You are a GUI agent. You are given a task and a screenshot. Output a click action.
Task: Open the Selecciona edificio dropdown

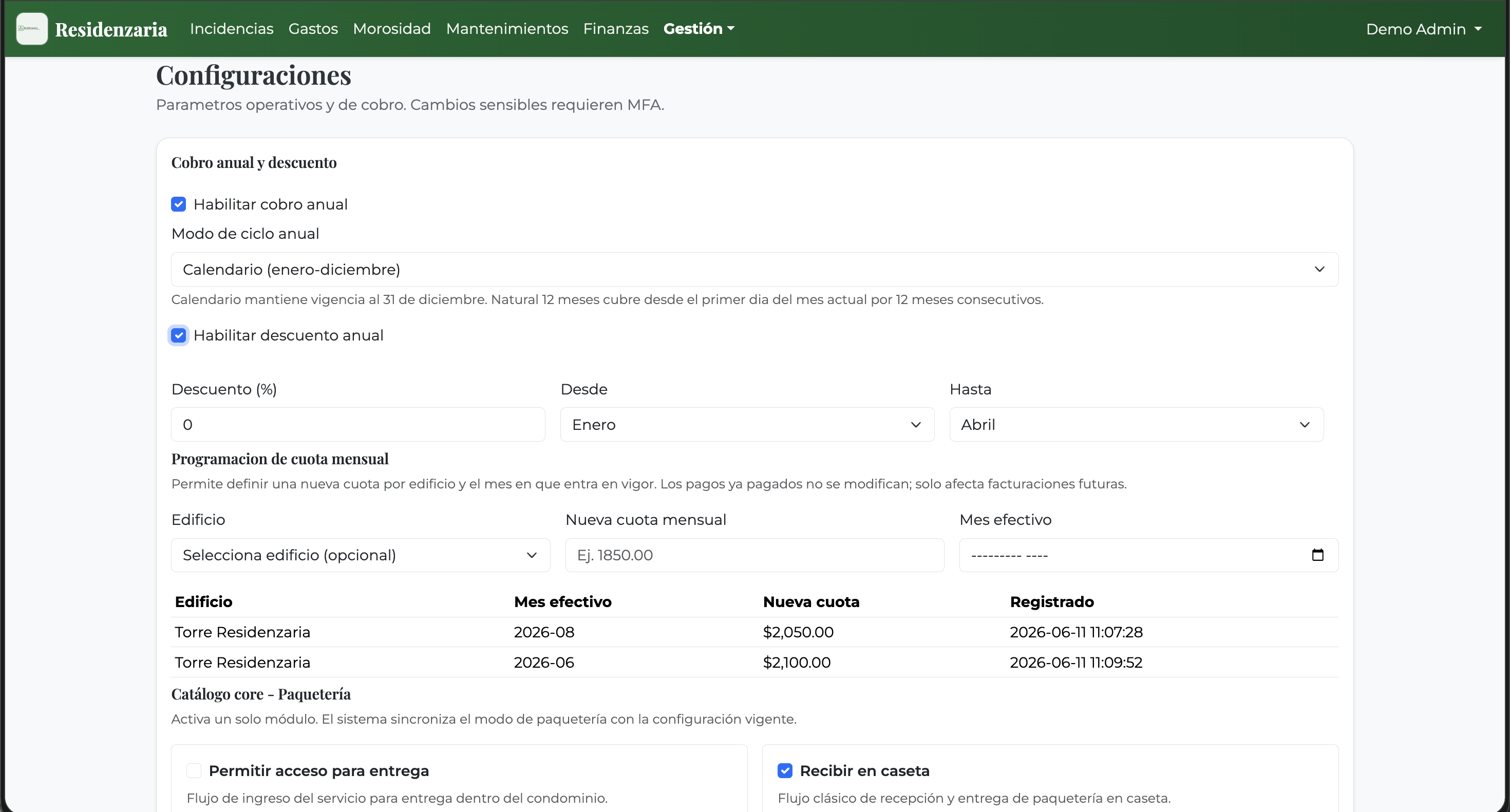pos(361,555)
